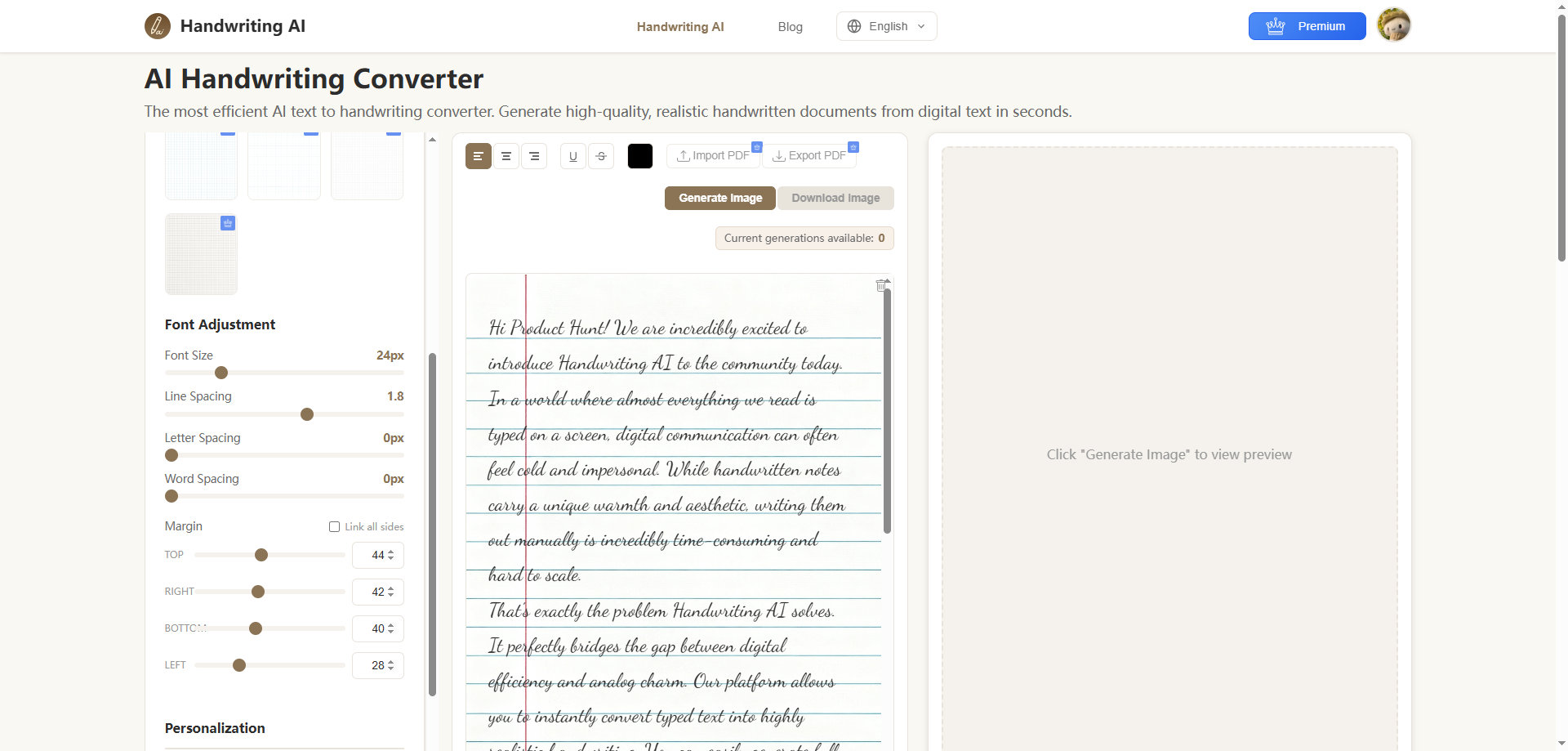Open the black ink color swatch
This screenshot has width=1568, height=751.
point(639,155)
